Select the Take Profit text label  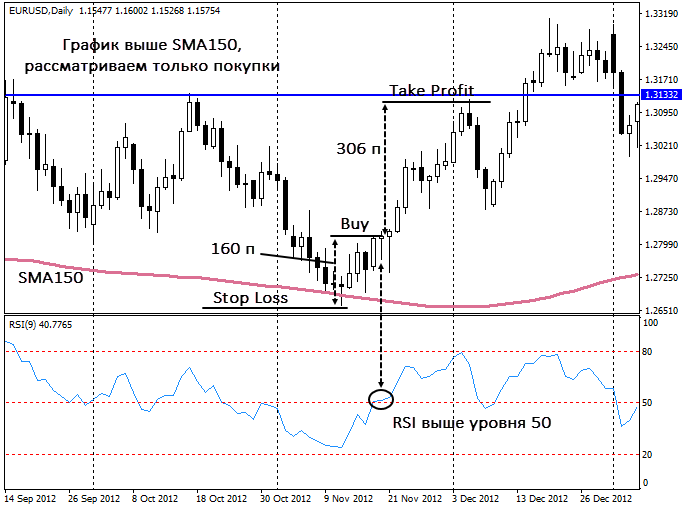431,90
